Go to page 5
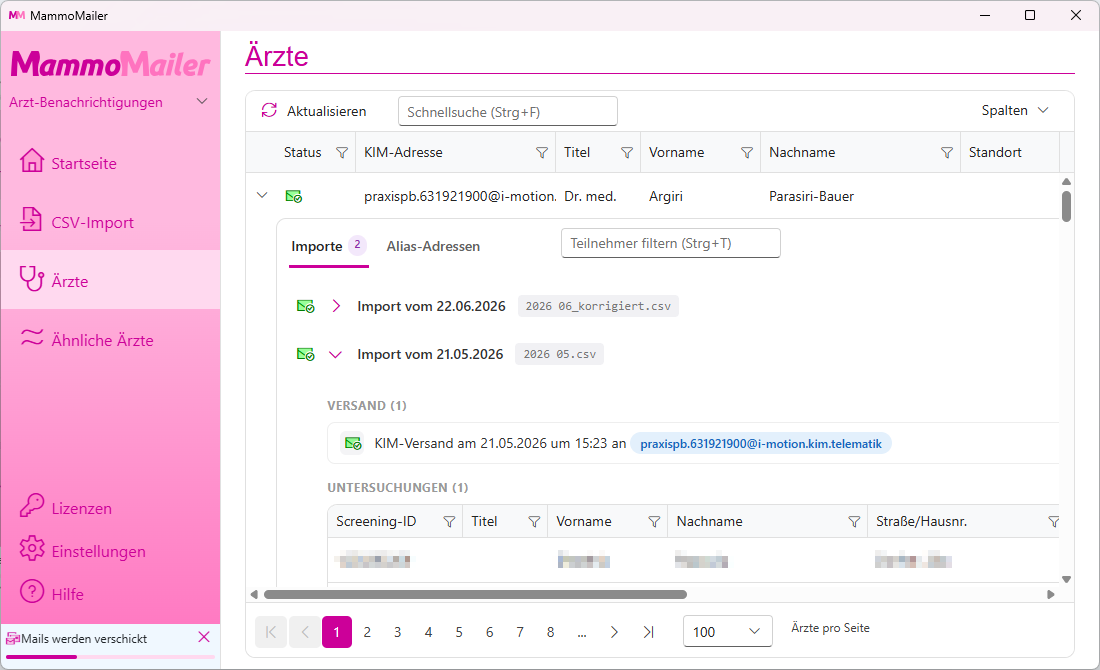The height and width of the screenshot is (670, 1100). tap(459, 632)
